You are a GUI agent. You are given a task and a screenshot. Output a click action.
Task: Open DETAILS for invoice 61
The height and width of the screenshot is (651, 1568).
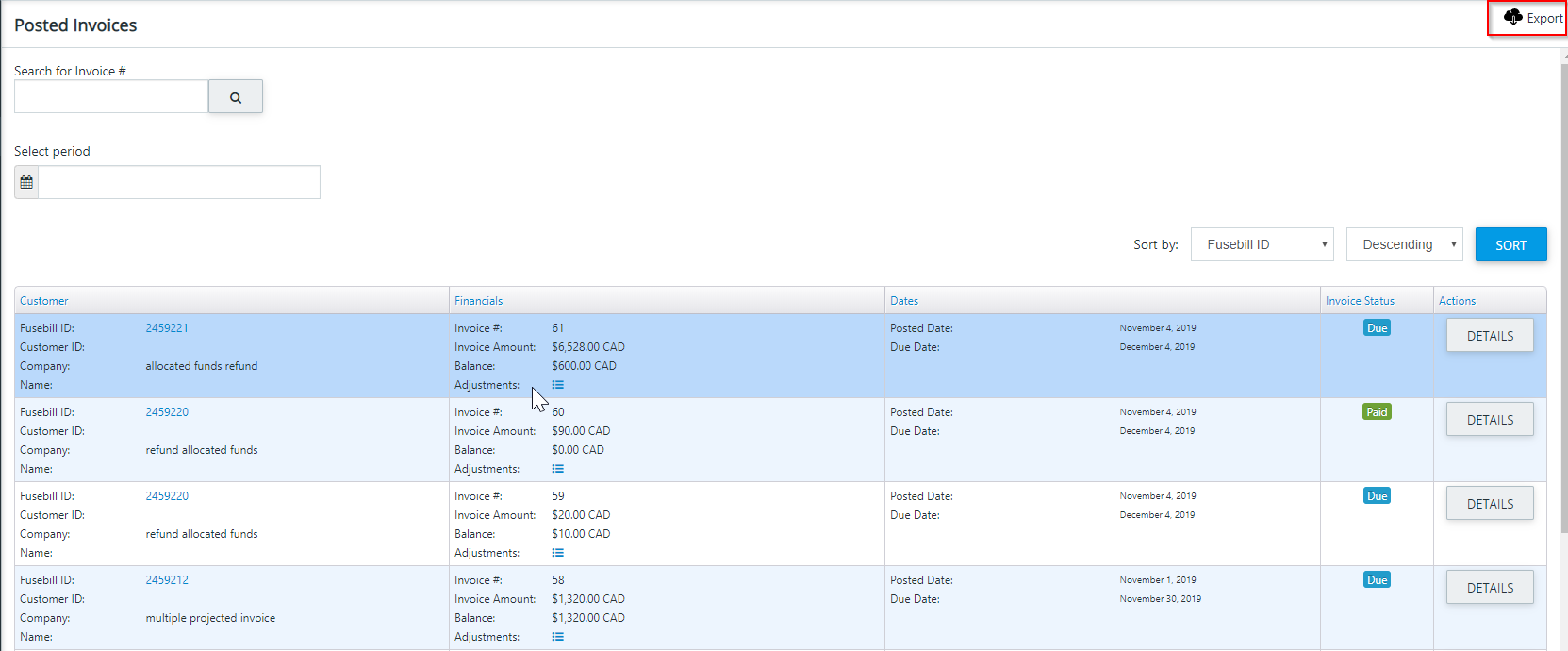click(x=1490, y=336)
